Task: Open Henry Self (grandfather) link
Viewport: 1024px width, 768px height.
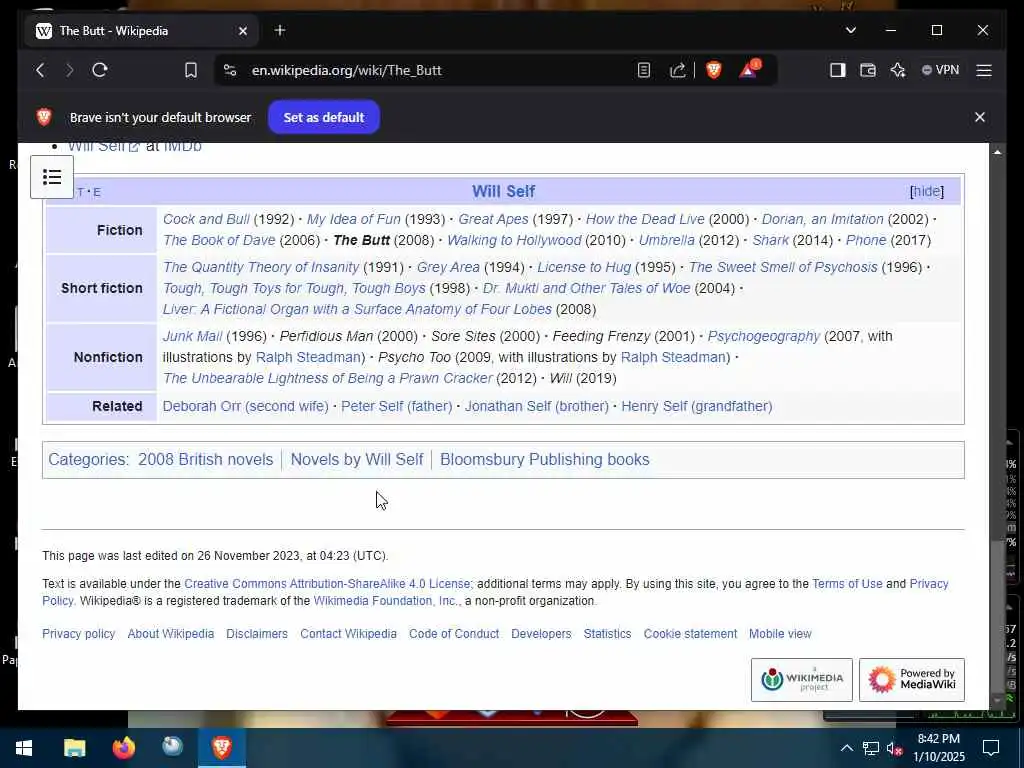Action: coord(697,406)
